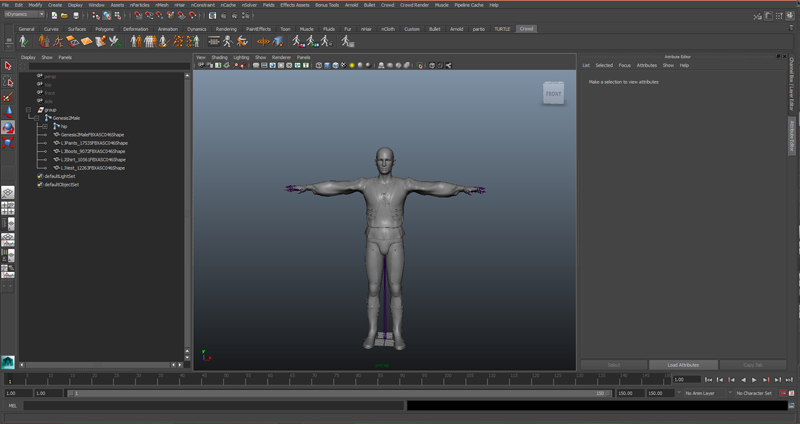Image resolution: width=800 pixels, height=424 pixels.
Task: Click the MEL command input field
Action: [210, 406]
